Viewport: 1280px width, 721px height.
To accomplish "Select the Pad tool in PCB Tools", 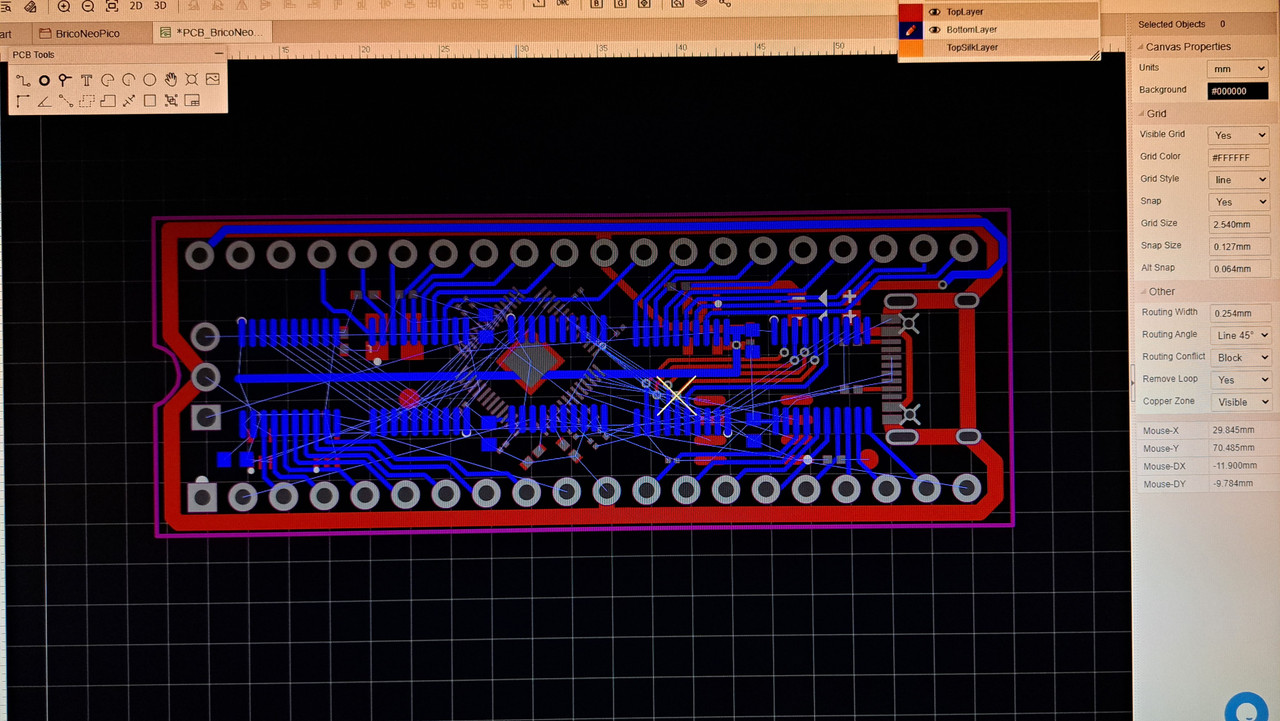I will pos(44,80).
